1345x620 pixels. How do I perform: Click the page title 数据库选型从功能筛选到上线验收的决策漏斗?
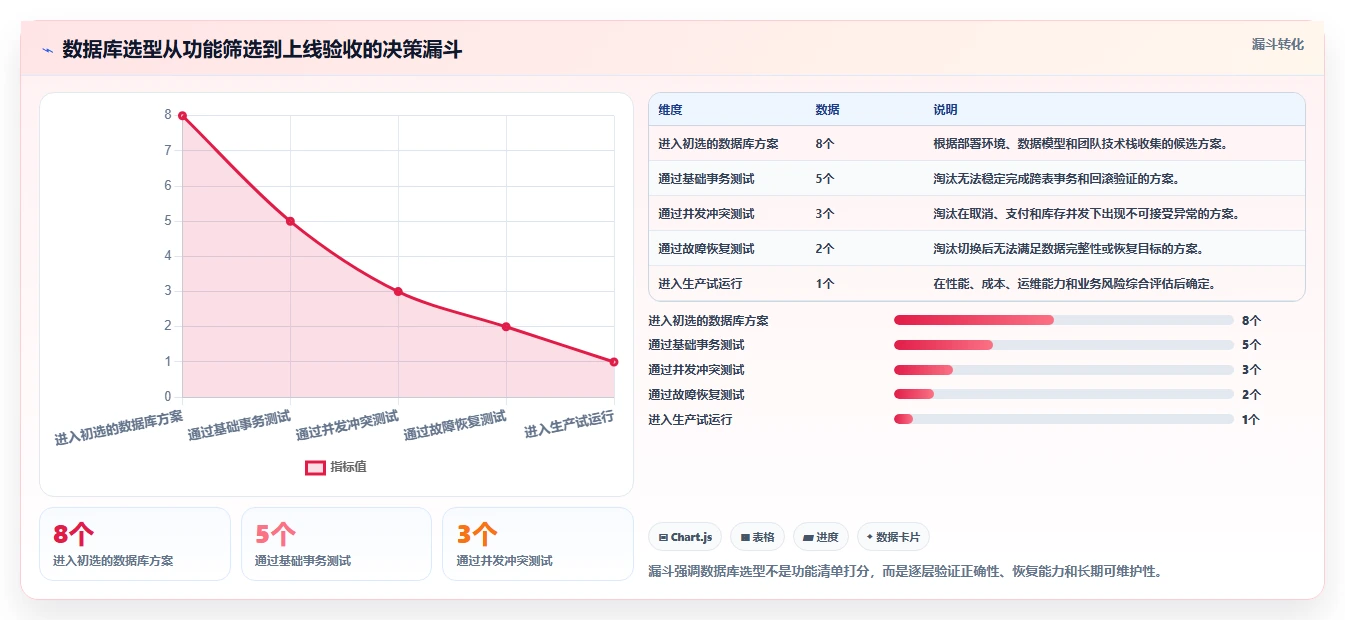tap(262, 50)
